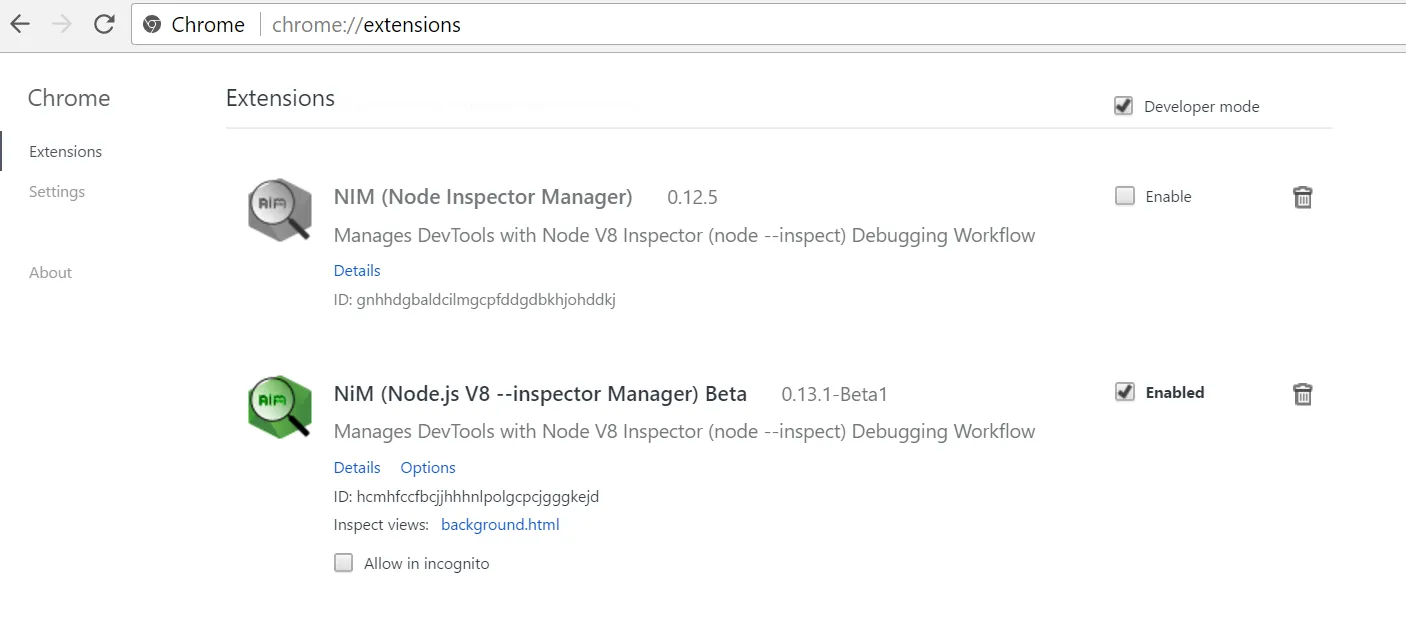Reload the extensions page
This screenshot has width=1406, height=622.
pos(104,25)
